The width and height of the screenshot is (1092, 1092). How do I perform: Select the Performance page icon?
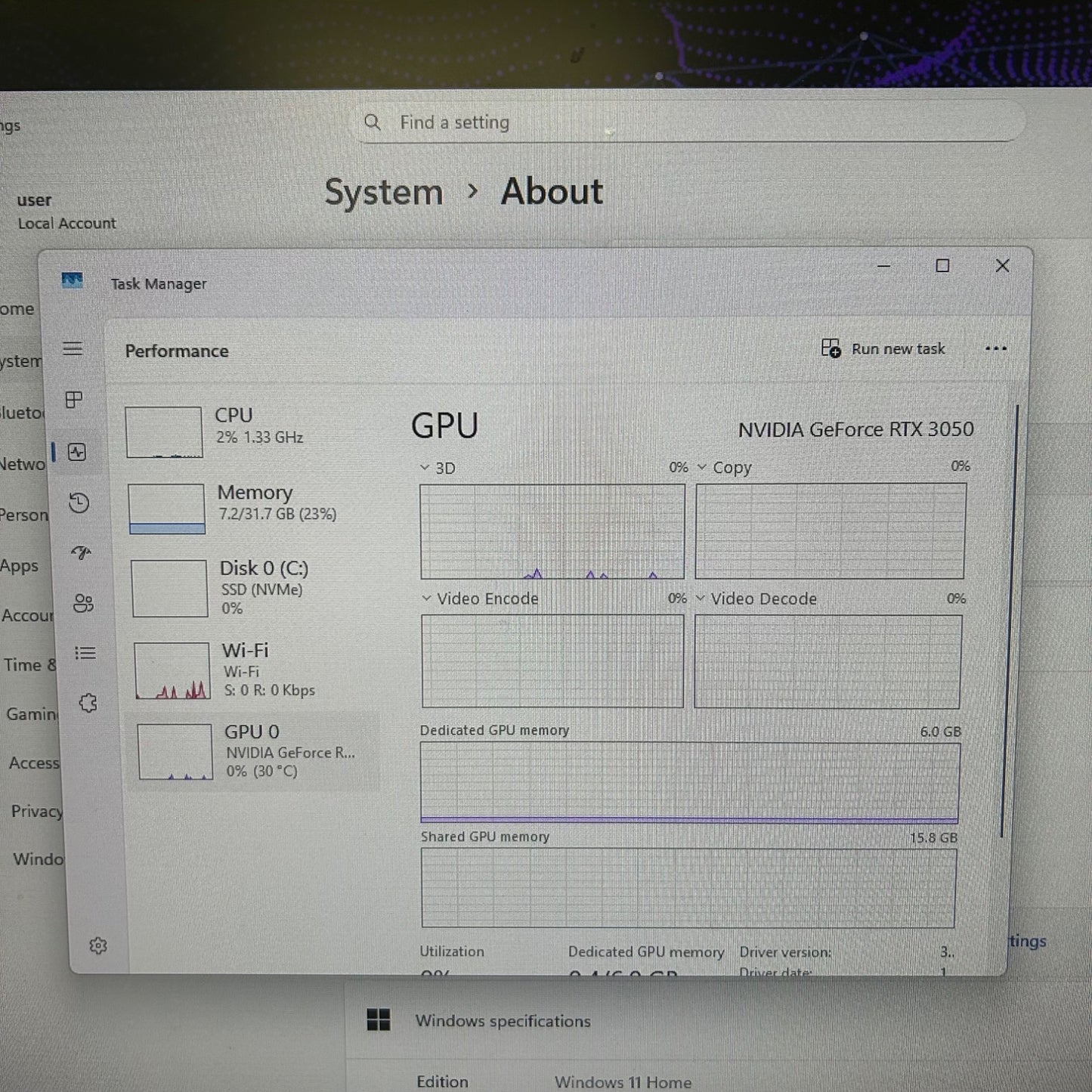(77, 452)
